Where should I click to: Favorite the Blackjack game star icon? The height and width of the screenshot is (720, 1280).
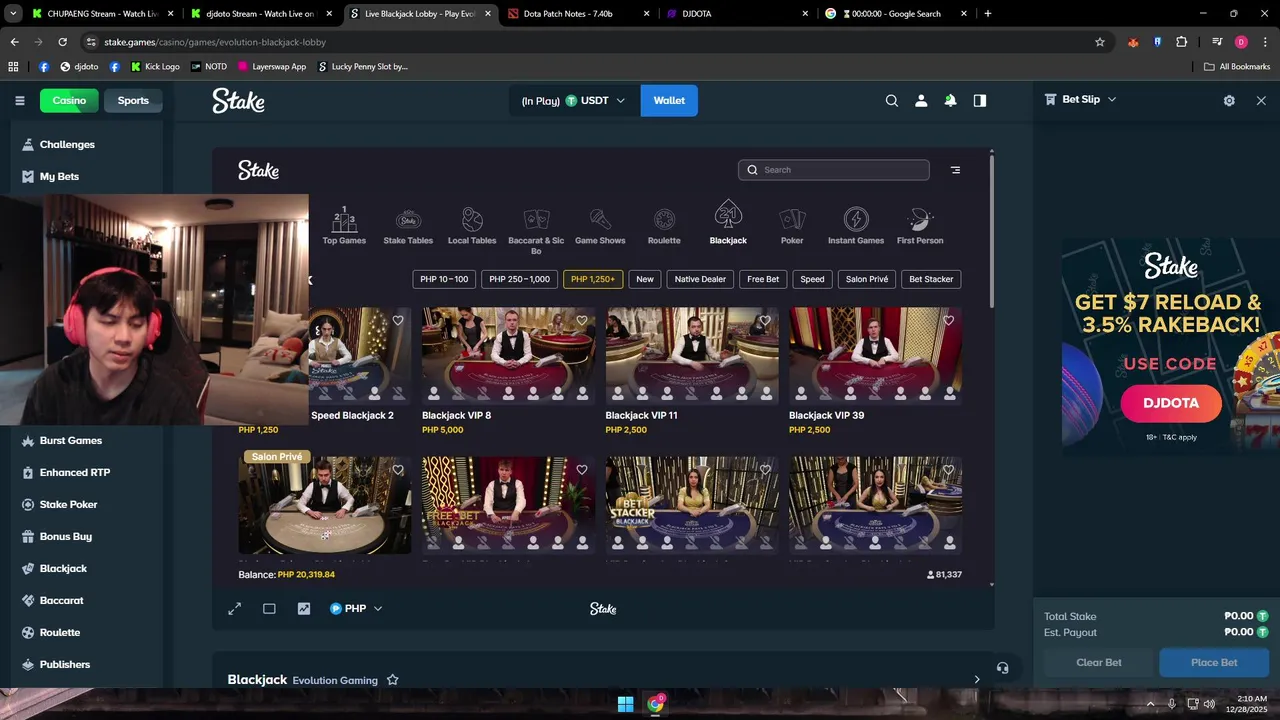[392, 680]
